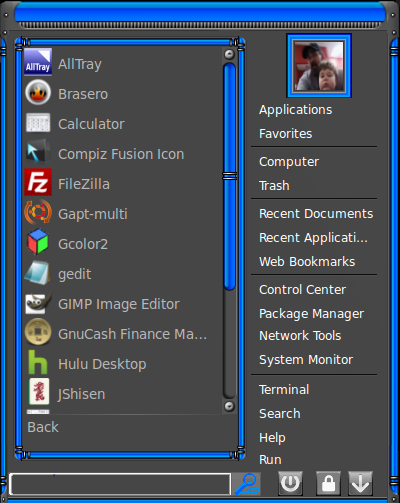
Task: Click the down arrow logout icon
Action: coord(360,483)
